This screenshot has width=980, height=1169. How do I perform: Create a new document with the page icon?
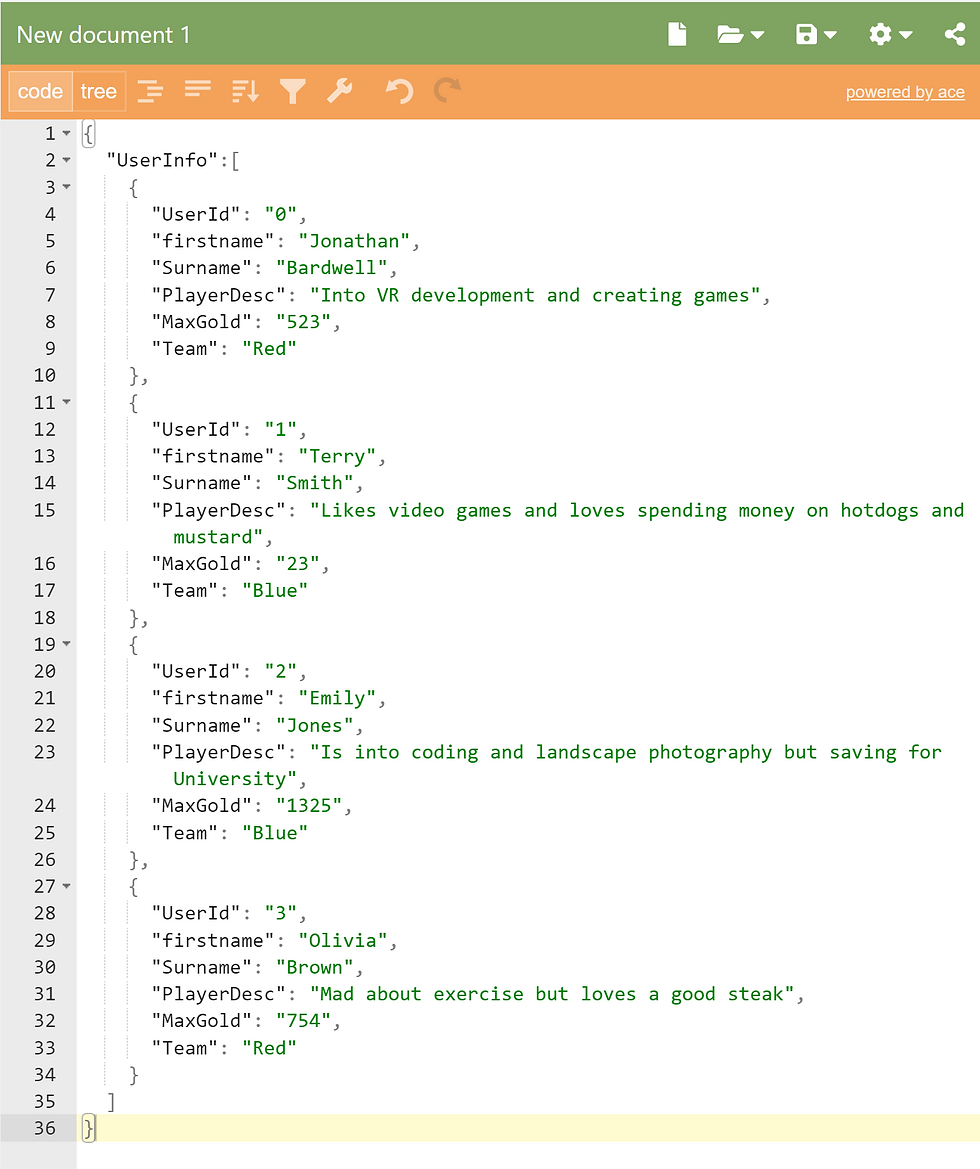tap(677, 34)
